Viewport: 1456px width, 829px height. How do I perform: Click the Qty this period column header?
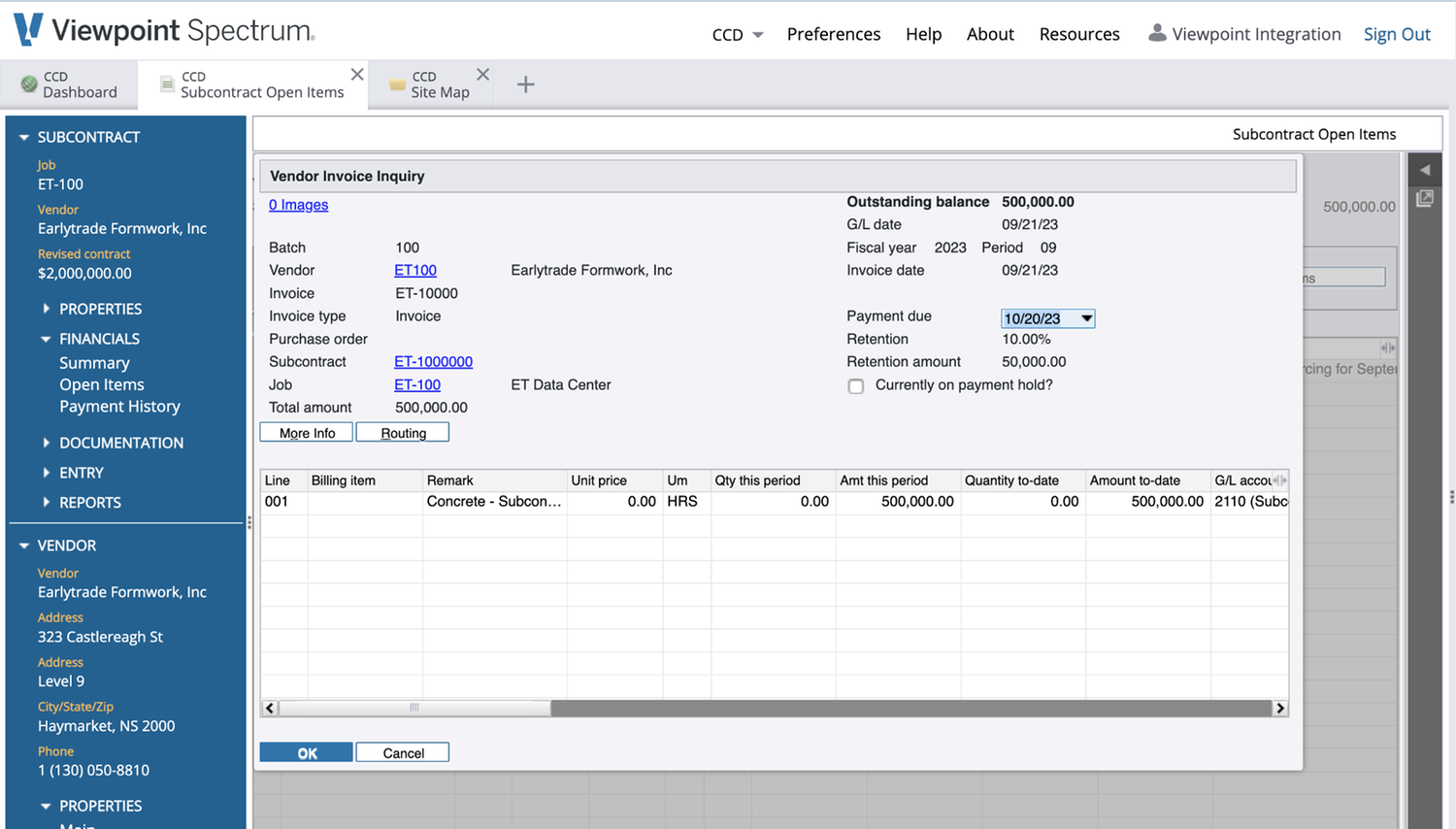tap(773, 481)
